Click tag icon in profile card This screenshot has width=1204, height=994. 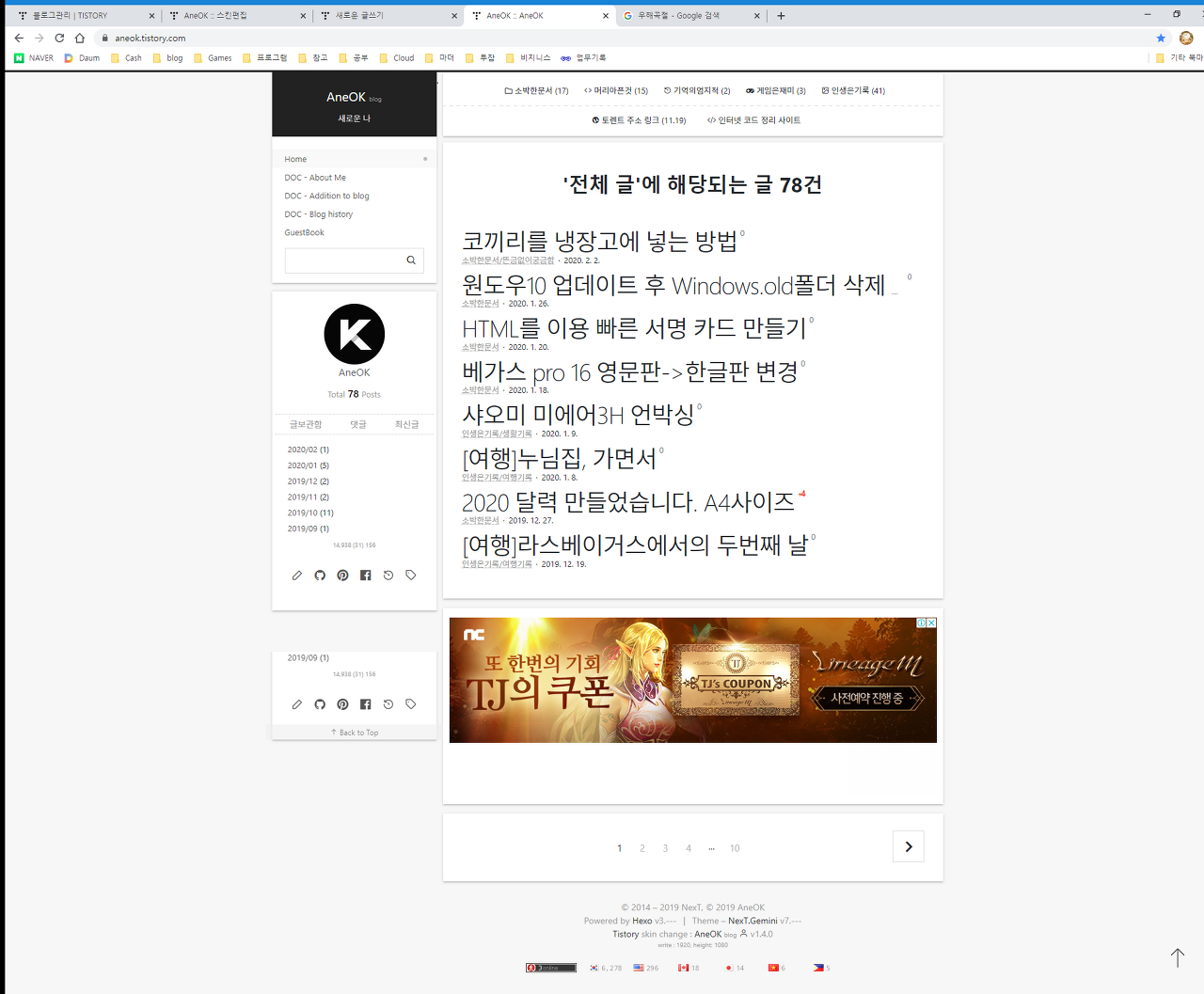411,576
